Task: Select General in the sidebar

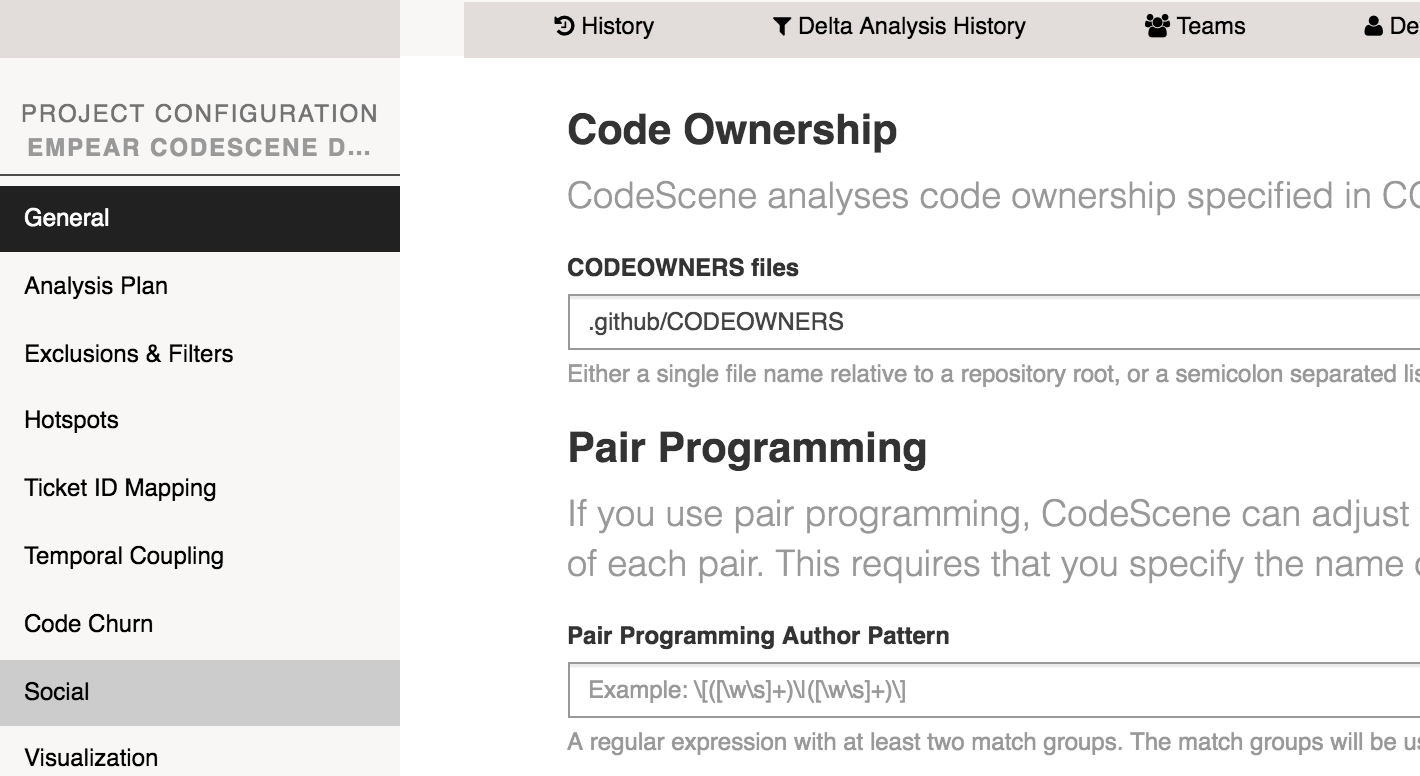Action: tap(67, 218)
